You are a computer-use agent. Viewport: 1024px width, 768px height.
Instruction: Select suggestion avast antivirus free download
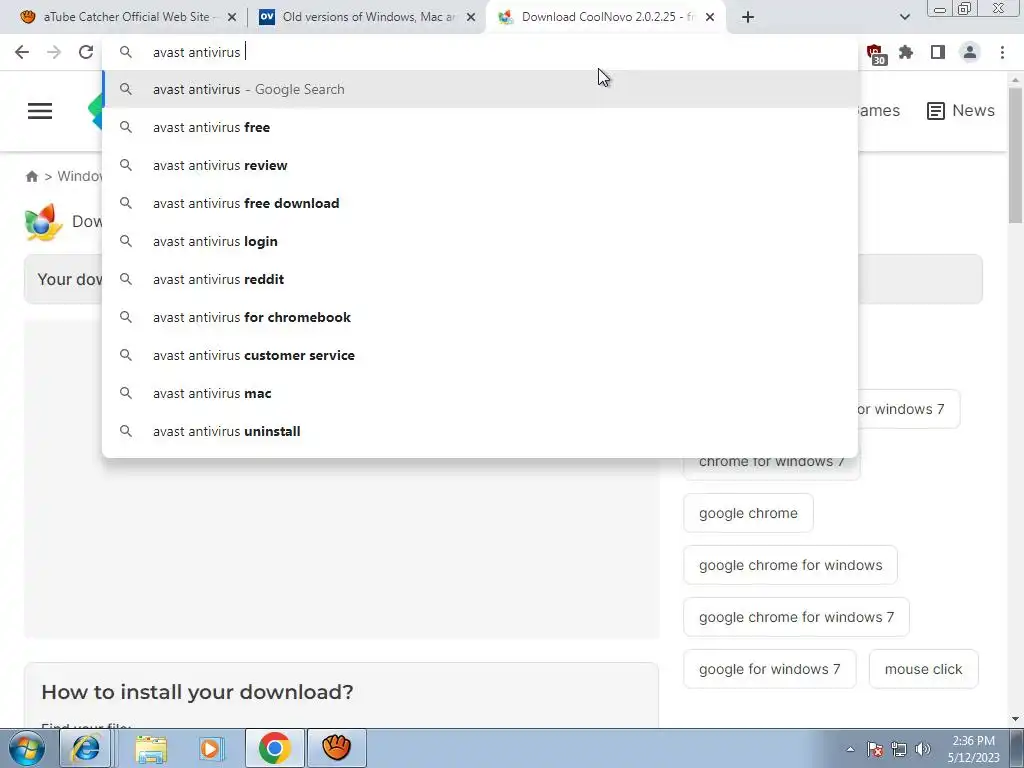coord(480,203)
